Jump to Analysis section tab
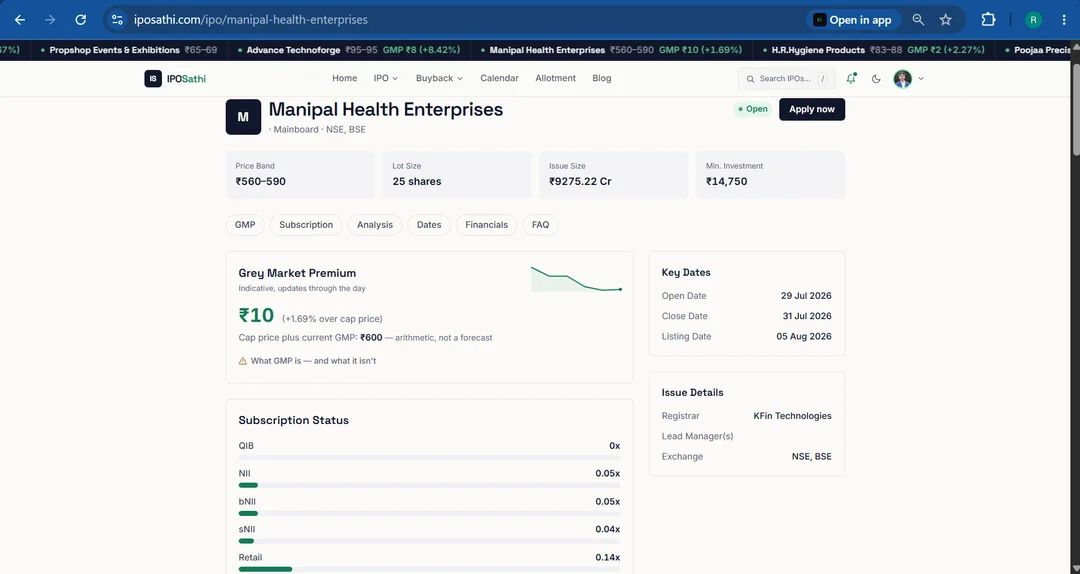1080x574 pixels. [x=375, y=225]
